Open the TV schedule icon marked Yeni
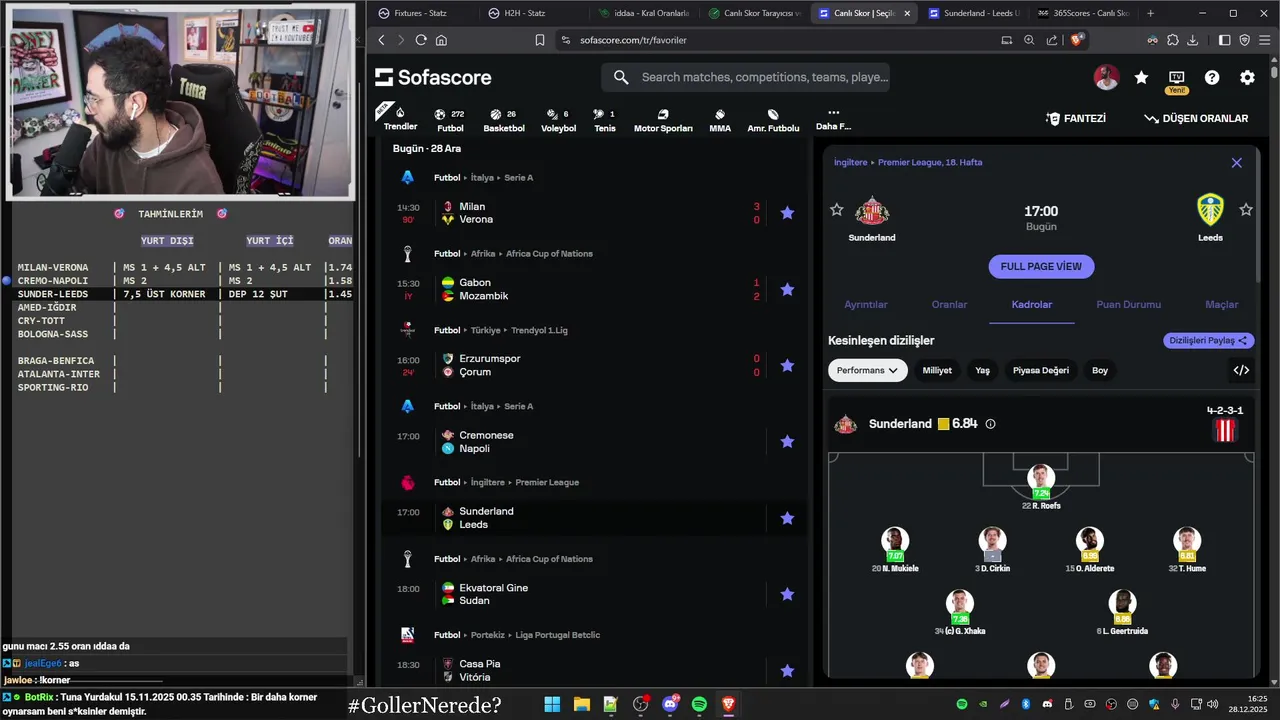 pos(1176,81)
